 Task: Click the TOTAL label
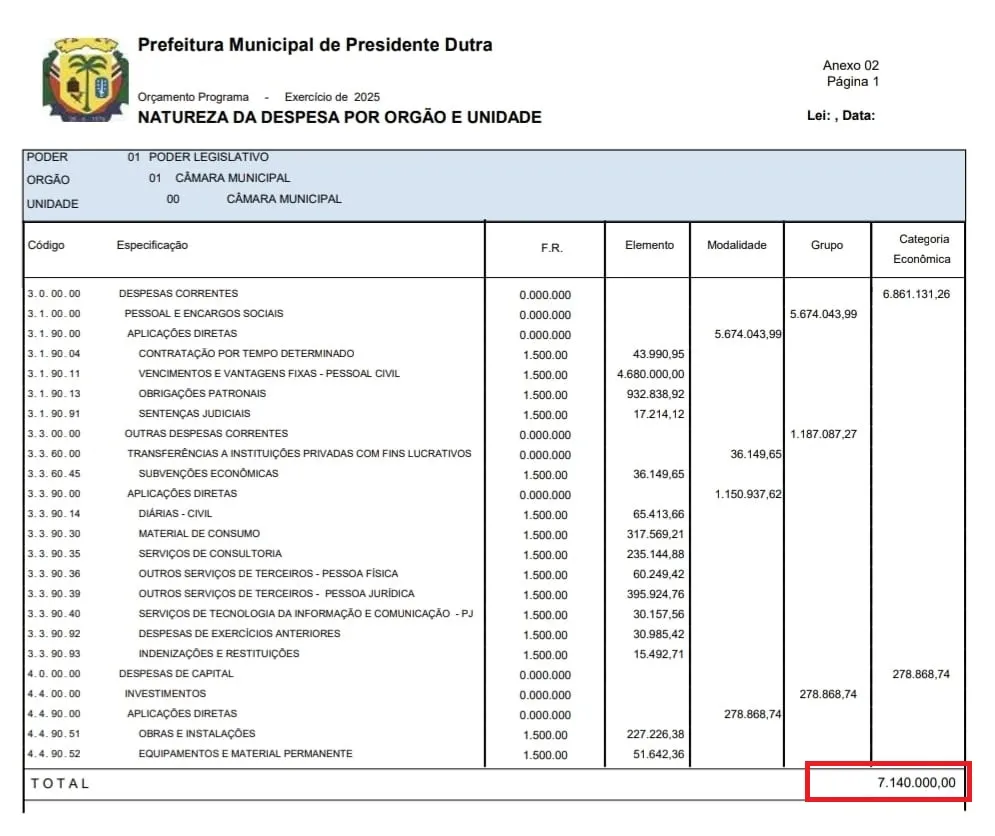click(x=60, y=783)
